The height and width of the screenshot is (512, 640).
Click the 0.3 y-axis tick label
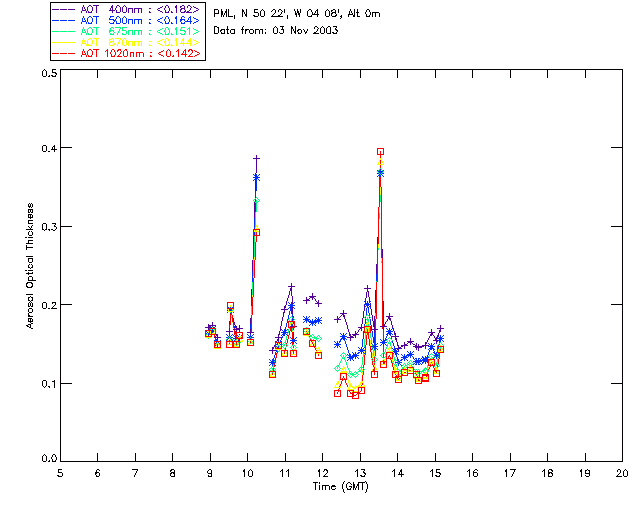49,227
